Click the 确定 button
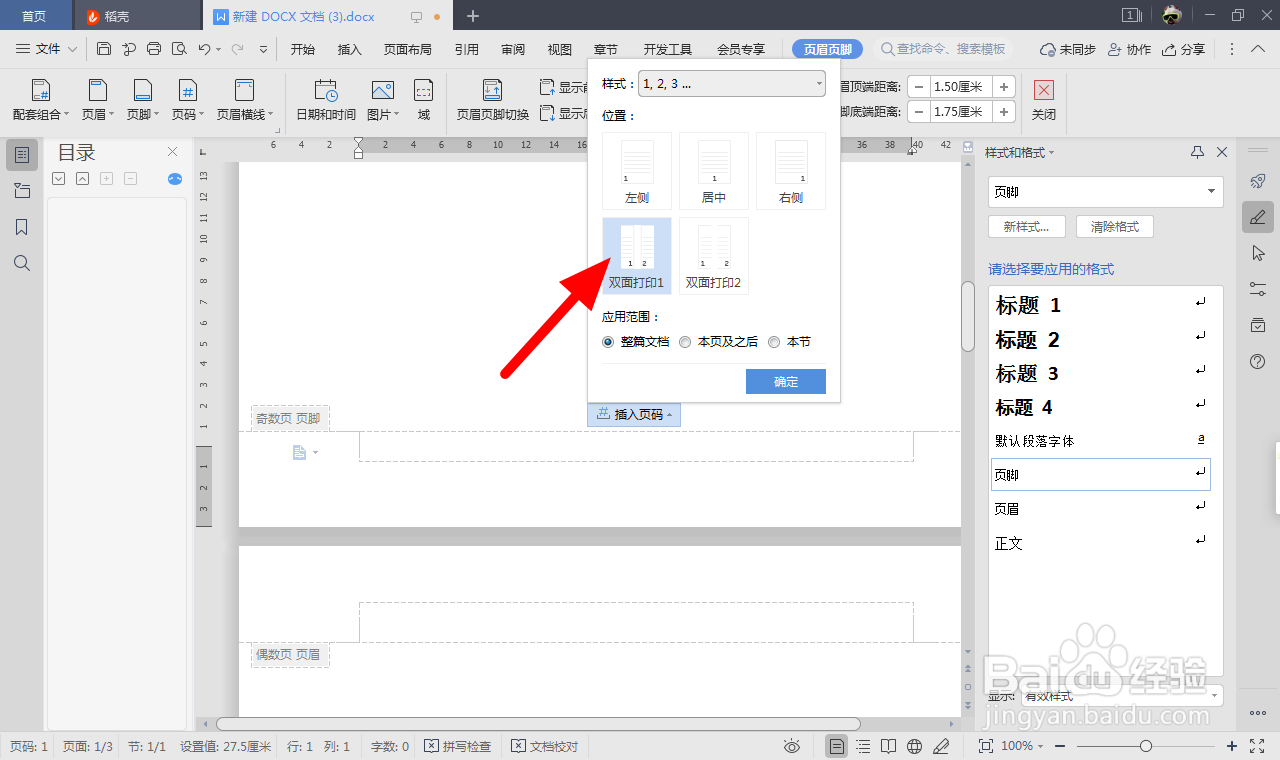The image size is (1280, 760). (786, 381)
